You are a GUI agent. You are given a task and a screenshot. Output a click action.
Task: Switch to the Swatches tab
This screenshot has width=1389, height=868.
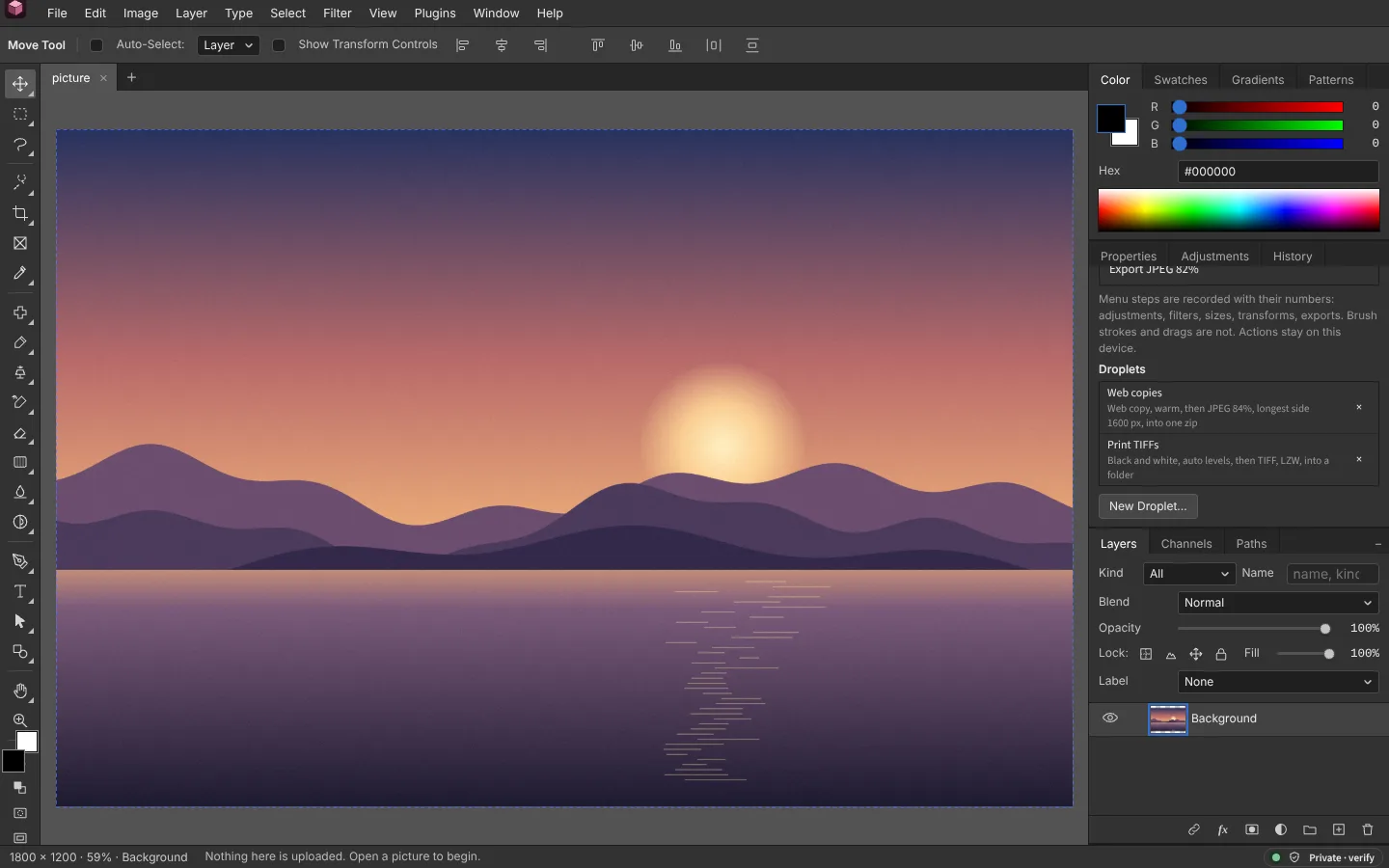pyautogui.click(x=1181, y=80)
